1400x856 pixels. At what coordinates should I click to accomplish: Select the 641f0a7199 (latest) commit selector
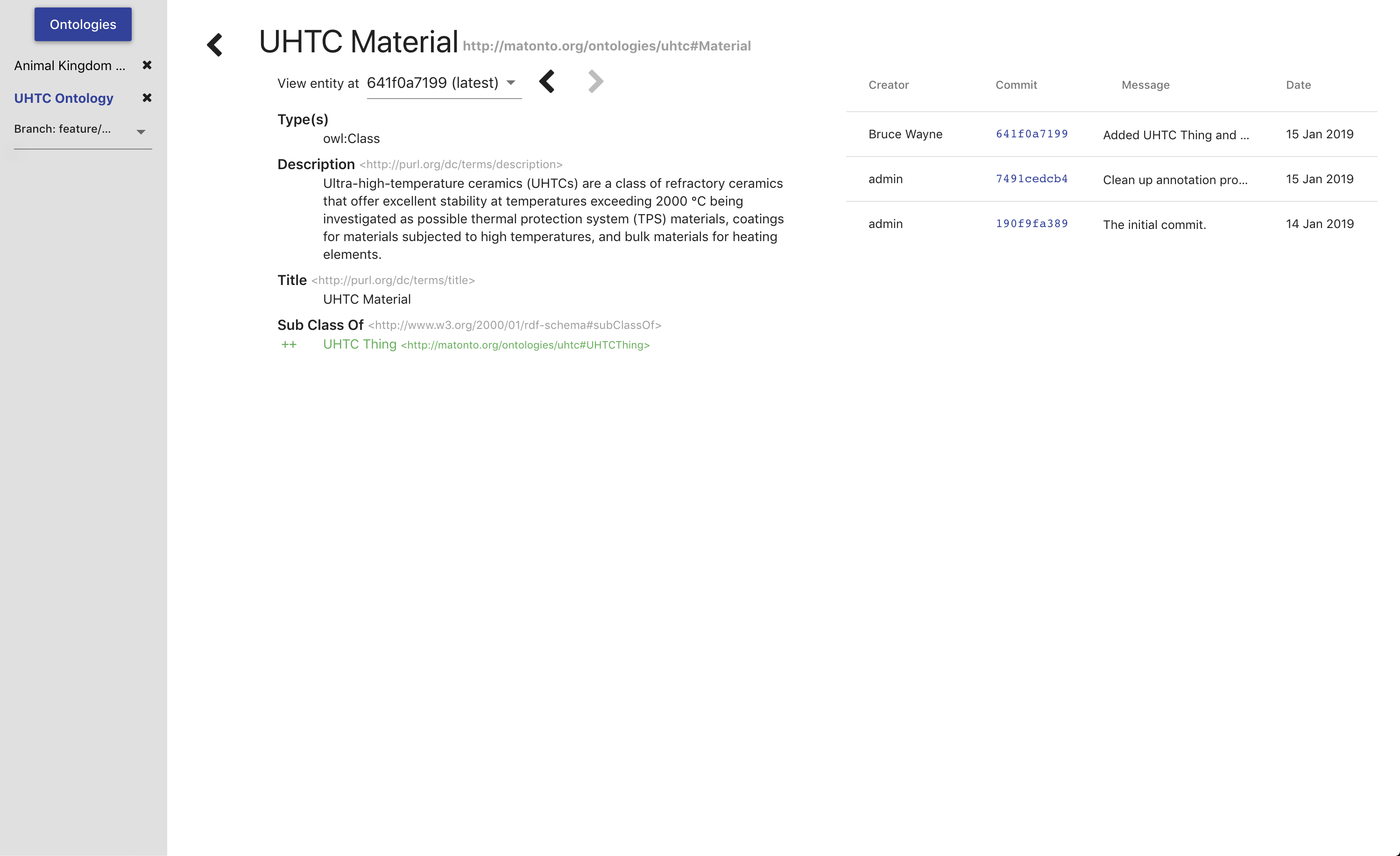click(x=433, y=83)
